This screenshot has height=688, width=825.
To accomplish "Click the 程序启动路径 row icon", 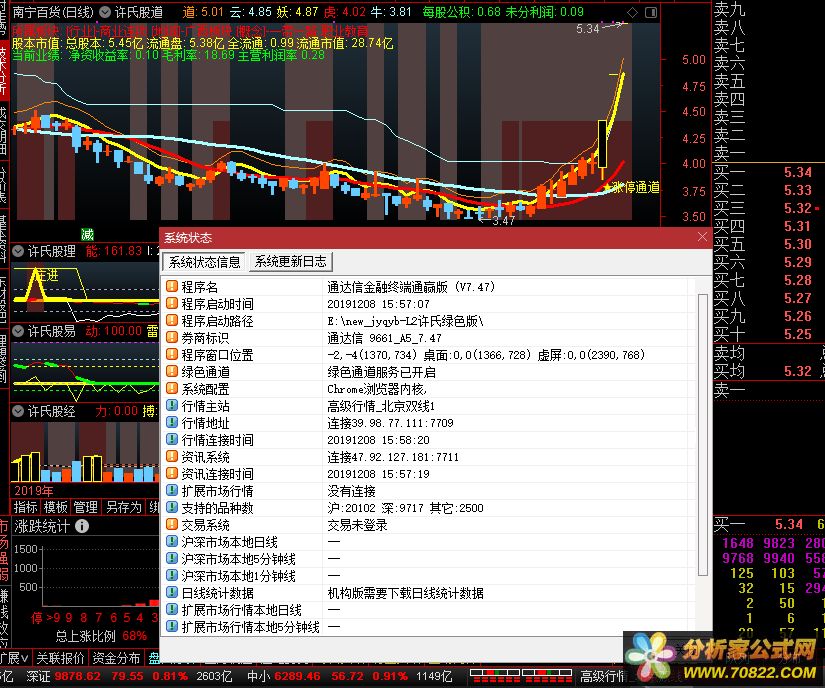I will pyautogui.click(x=172, y=320).
